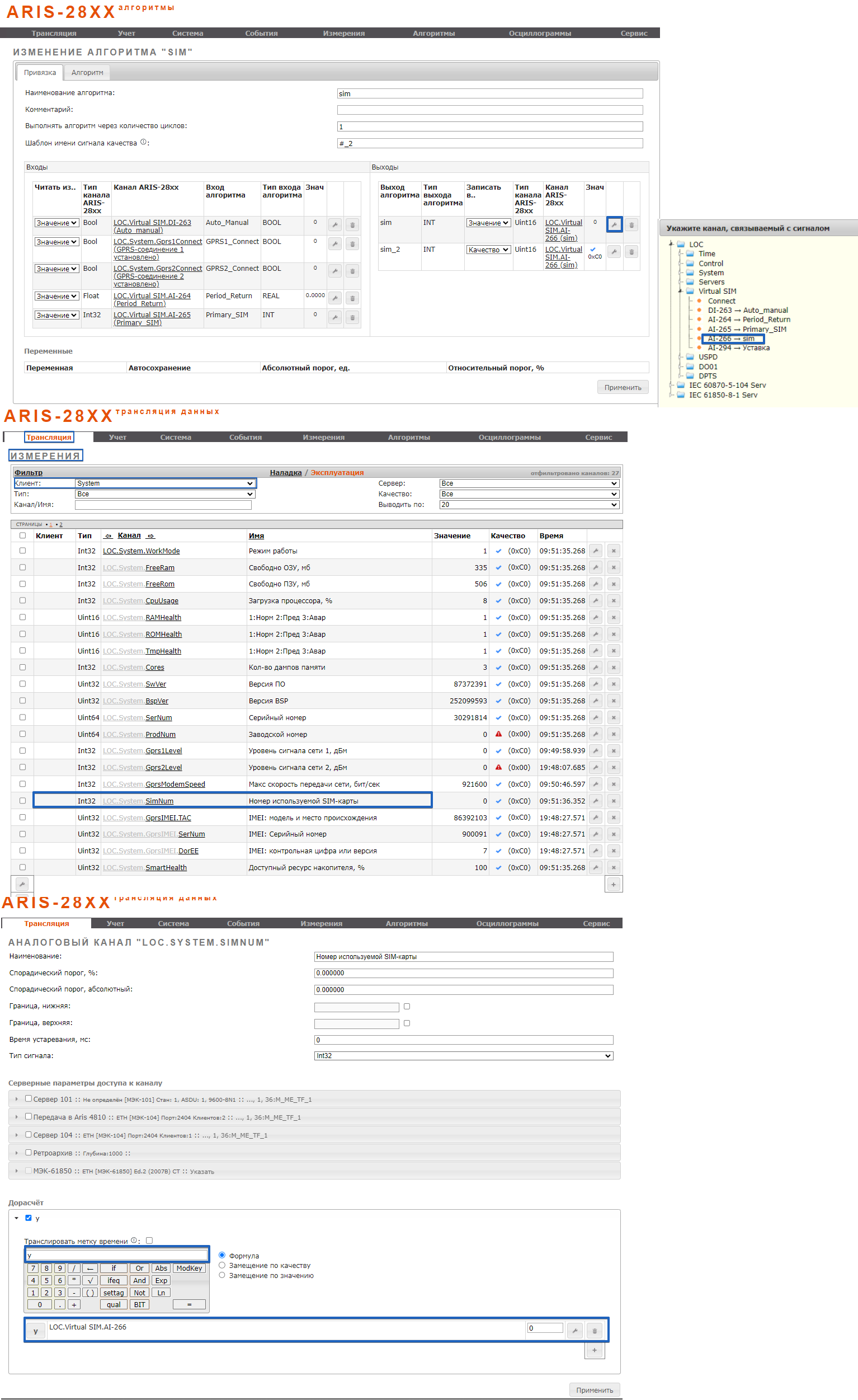Click the info icon next to Шаблон имени сигнала качества
The image size is (858, 1400).
pyautogui.click(x=143, y=142)
